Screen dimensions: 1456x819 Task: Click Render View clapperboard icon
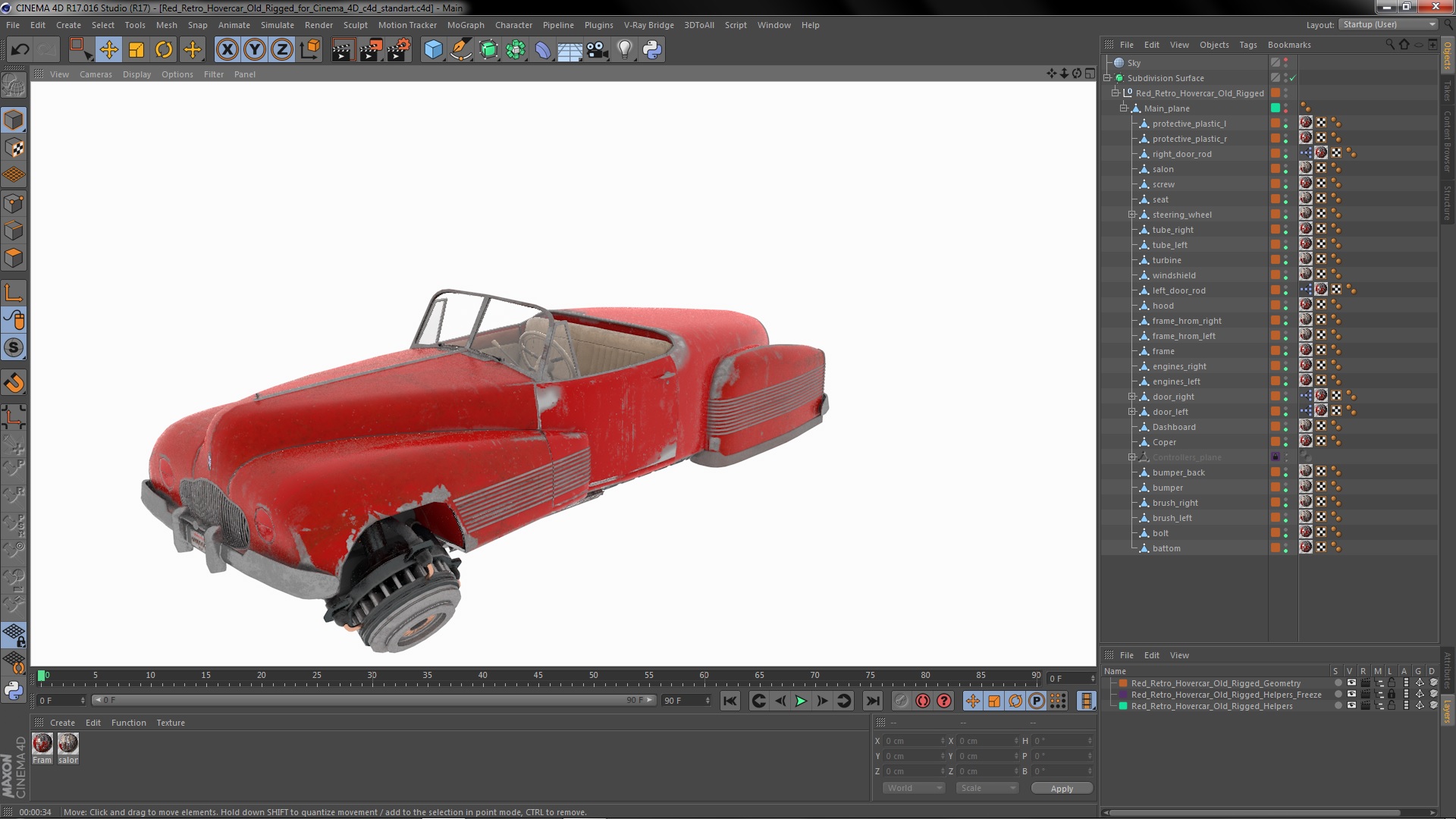(342, 50)
